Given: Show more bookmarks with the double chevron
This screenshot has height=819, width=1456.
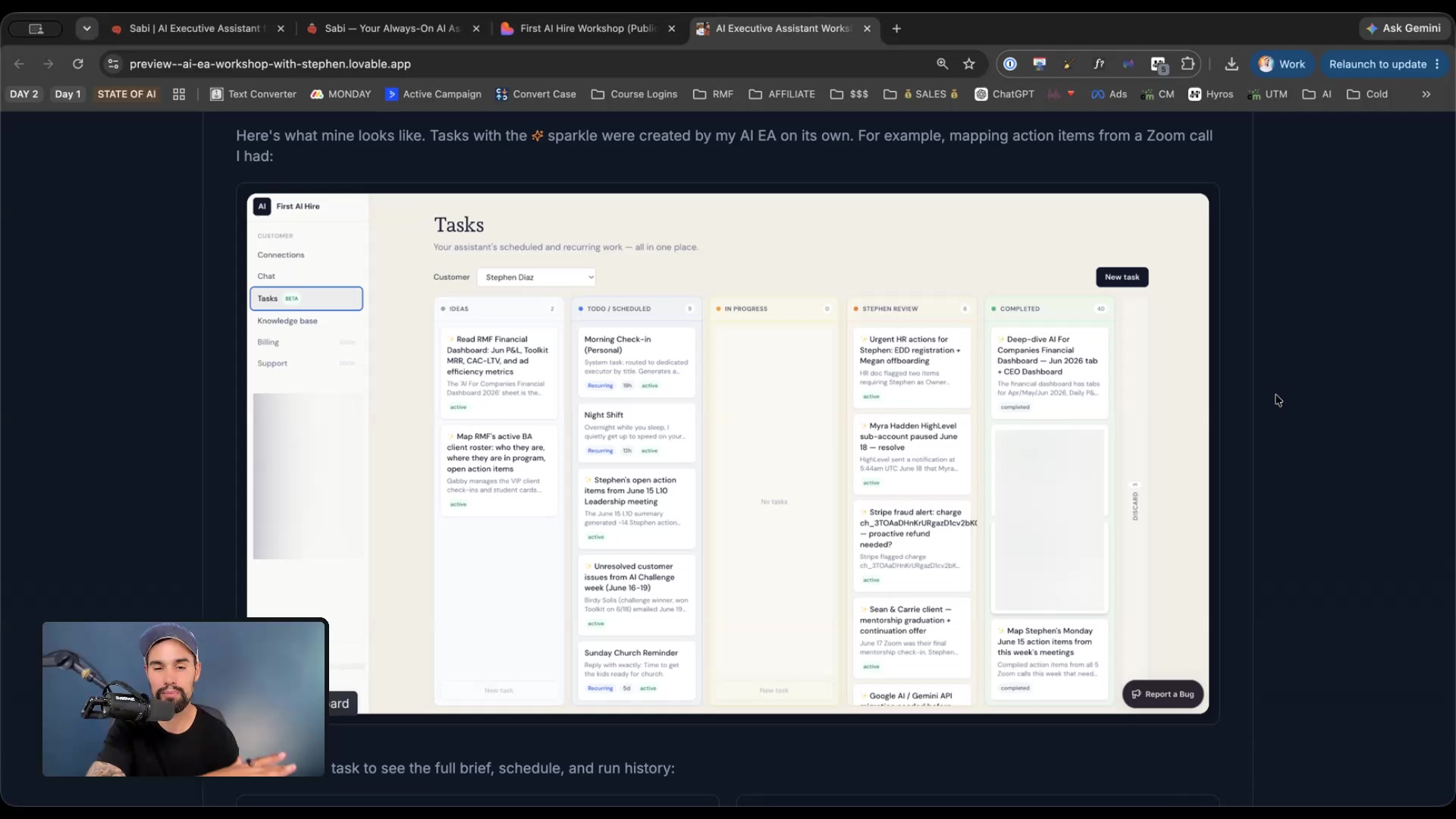Looking at the screenshot, I should tap(1426, 94).
